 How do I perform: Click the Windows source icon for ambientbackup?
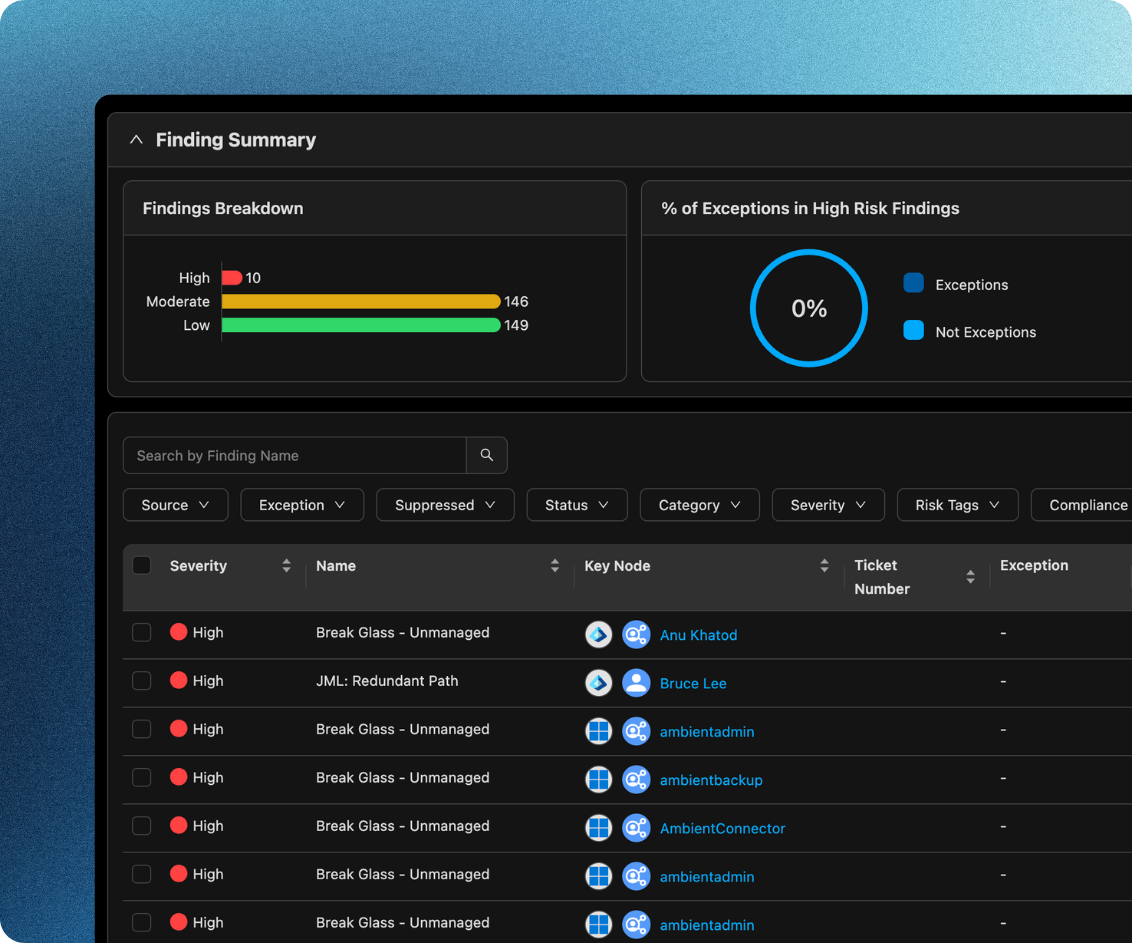[x=598, y=780]
